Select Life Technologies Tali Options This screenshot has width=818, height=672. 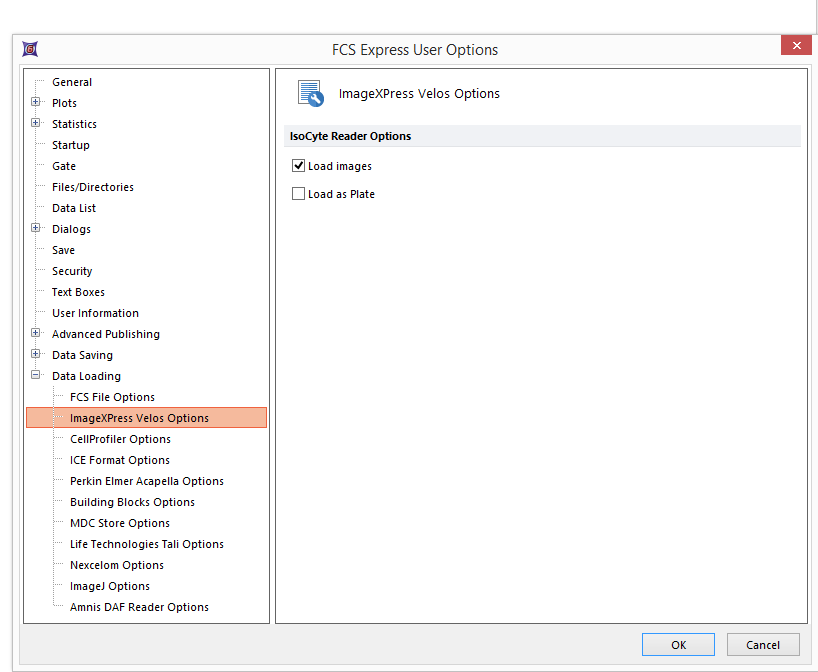pyautogui.click(x=146, y=544)
